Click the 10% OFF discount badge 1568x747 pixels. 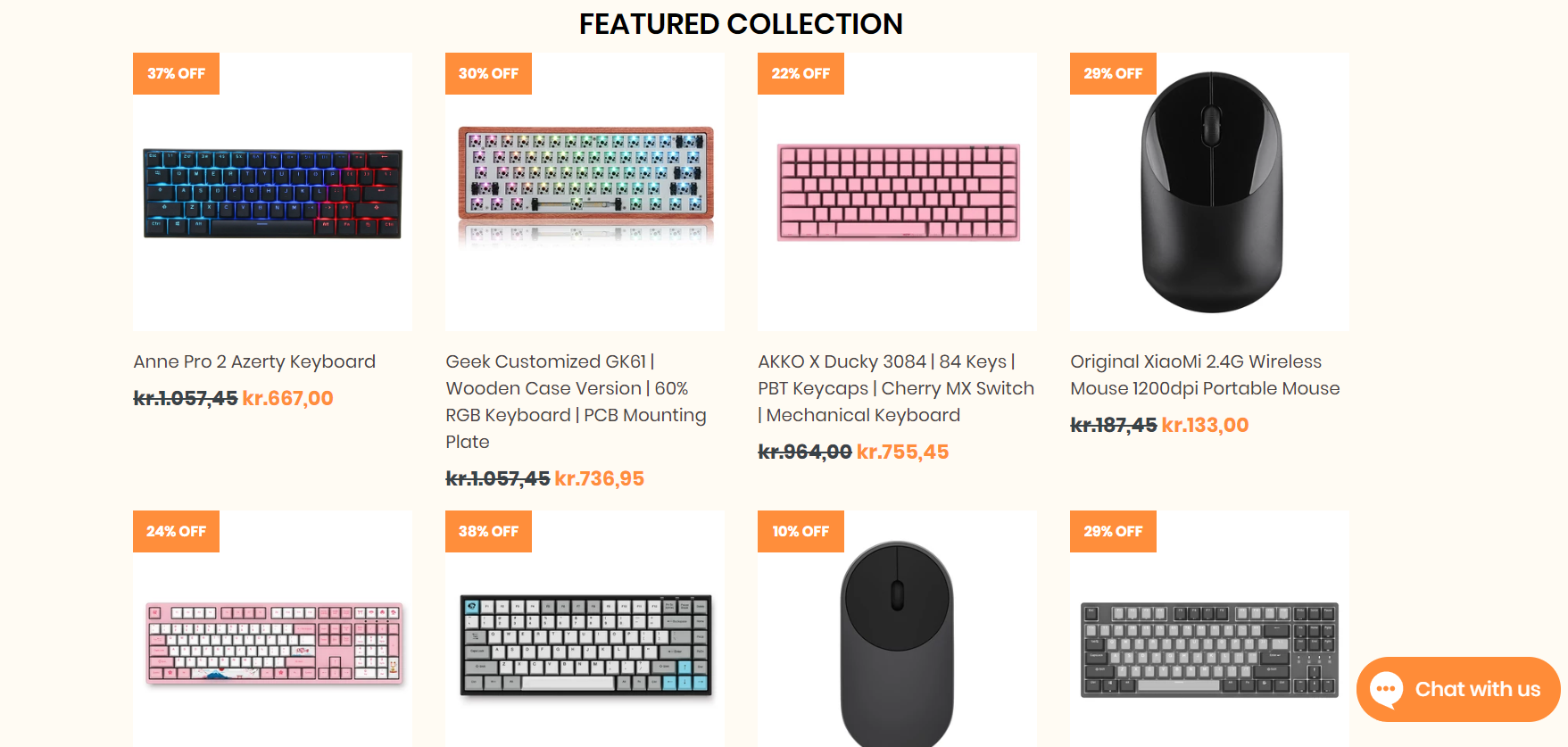pos(801,532)
